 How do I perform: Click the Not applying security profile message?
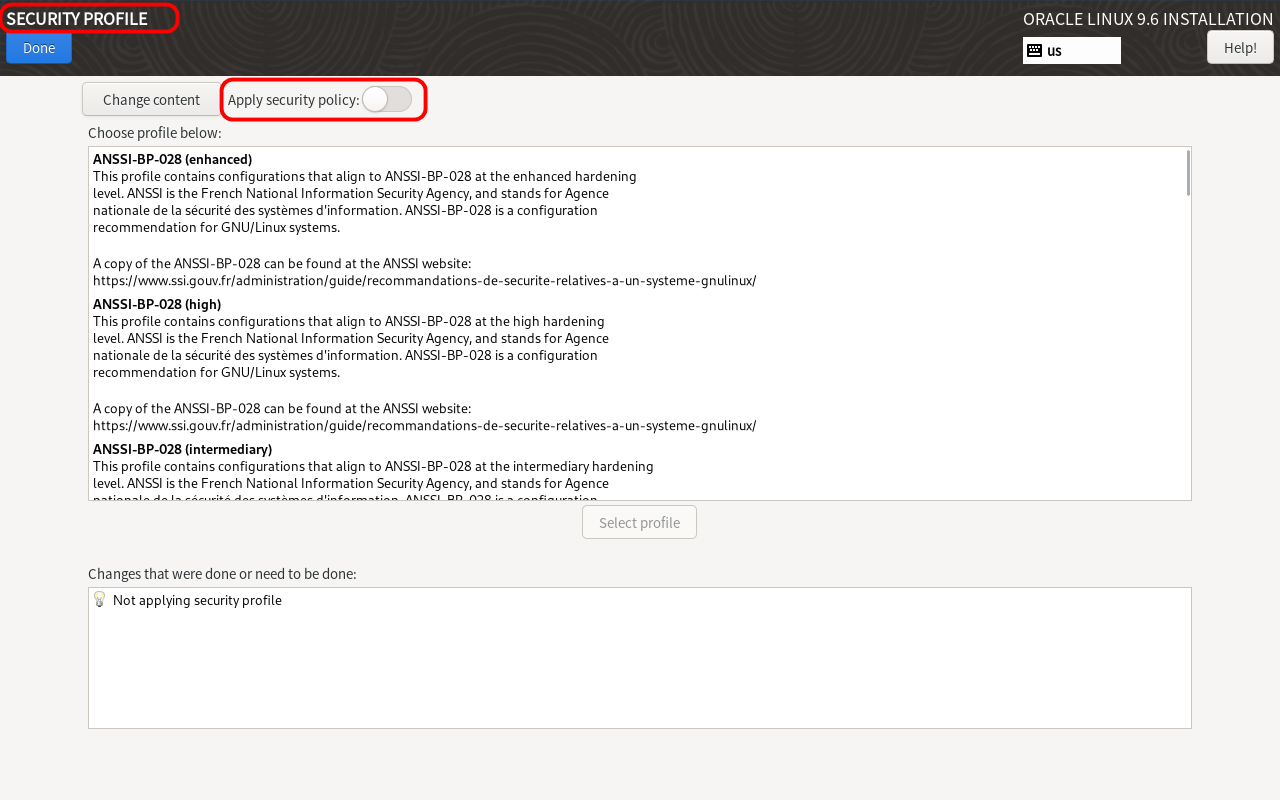pyautogui.click(x=197, y=600)
